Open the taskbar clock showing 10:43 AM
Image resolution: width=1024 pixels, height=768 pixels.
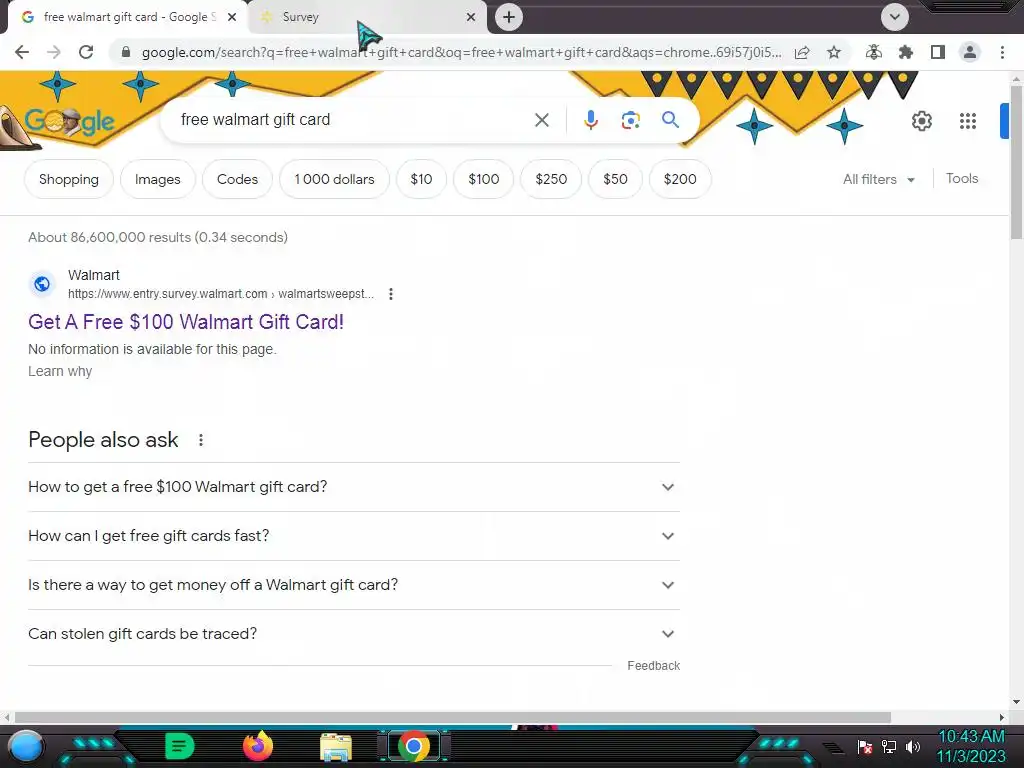971,746
